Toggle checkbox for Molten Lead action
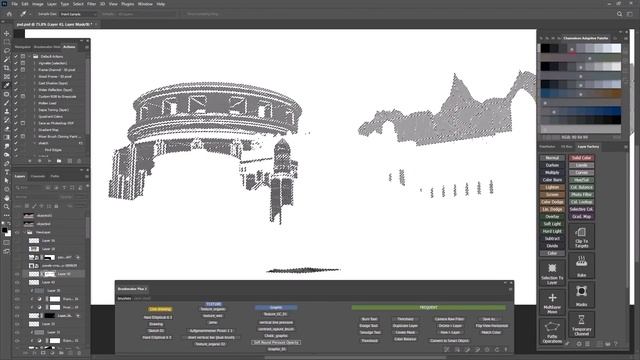Viewport: 640px width, 360px height. click(16, 103)
